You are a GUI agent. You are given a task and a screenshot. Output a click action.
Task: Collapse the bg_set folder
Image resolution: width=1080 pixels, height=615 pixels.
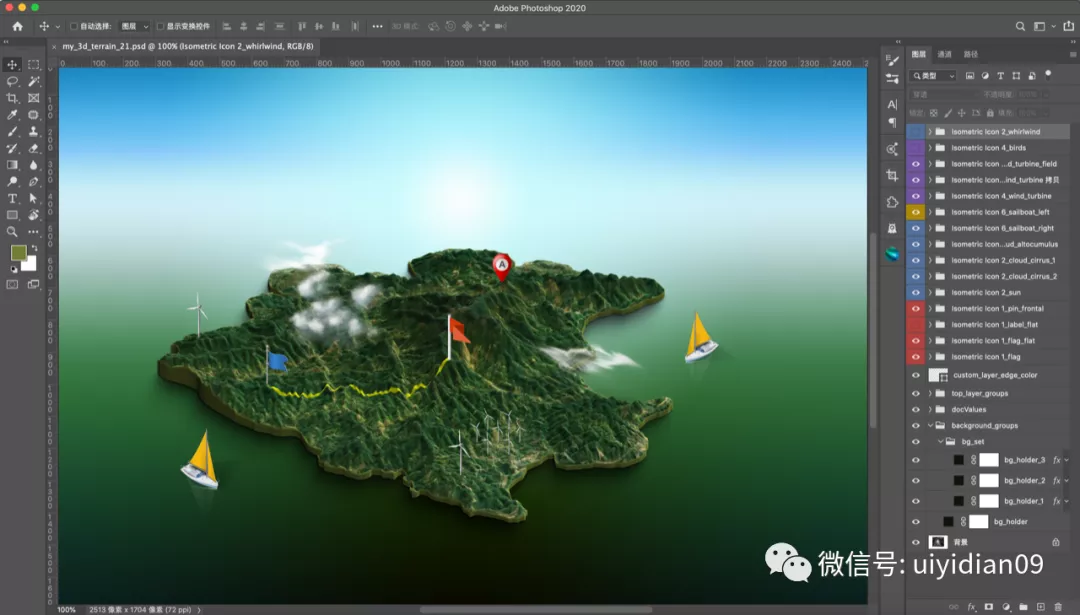tap(940, 441)
